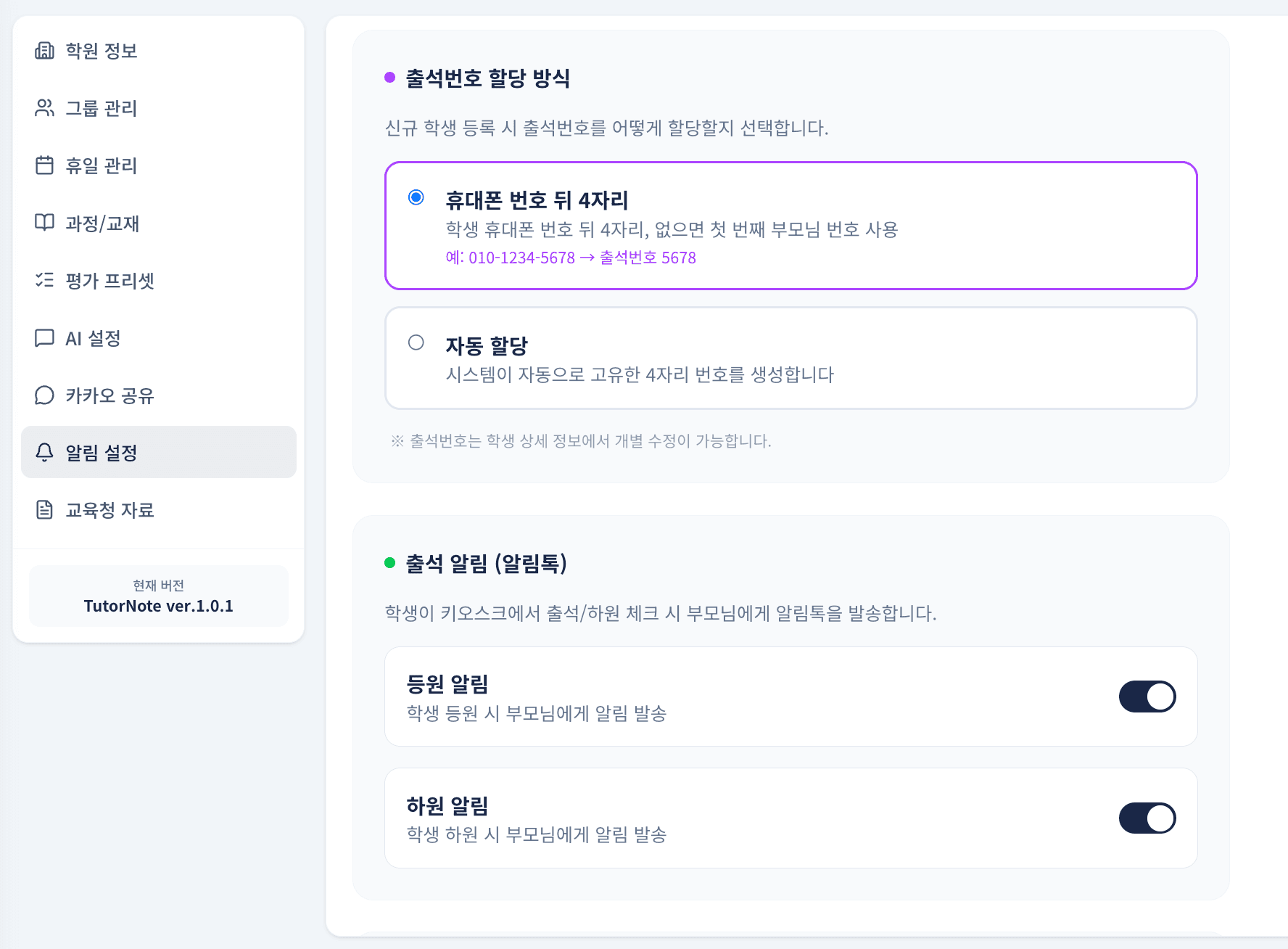Click the 과정/교재 book icon
1288x949 pixels.
click(x=44, y=223)
